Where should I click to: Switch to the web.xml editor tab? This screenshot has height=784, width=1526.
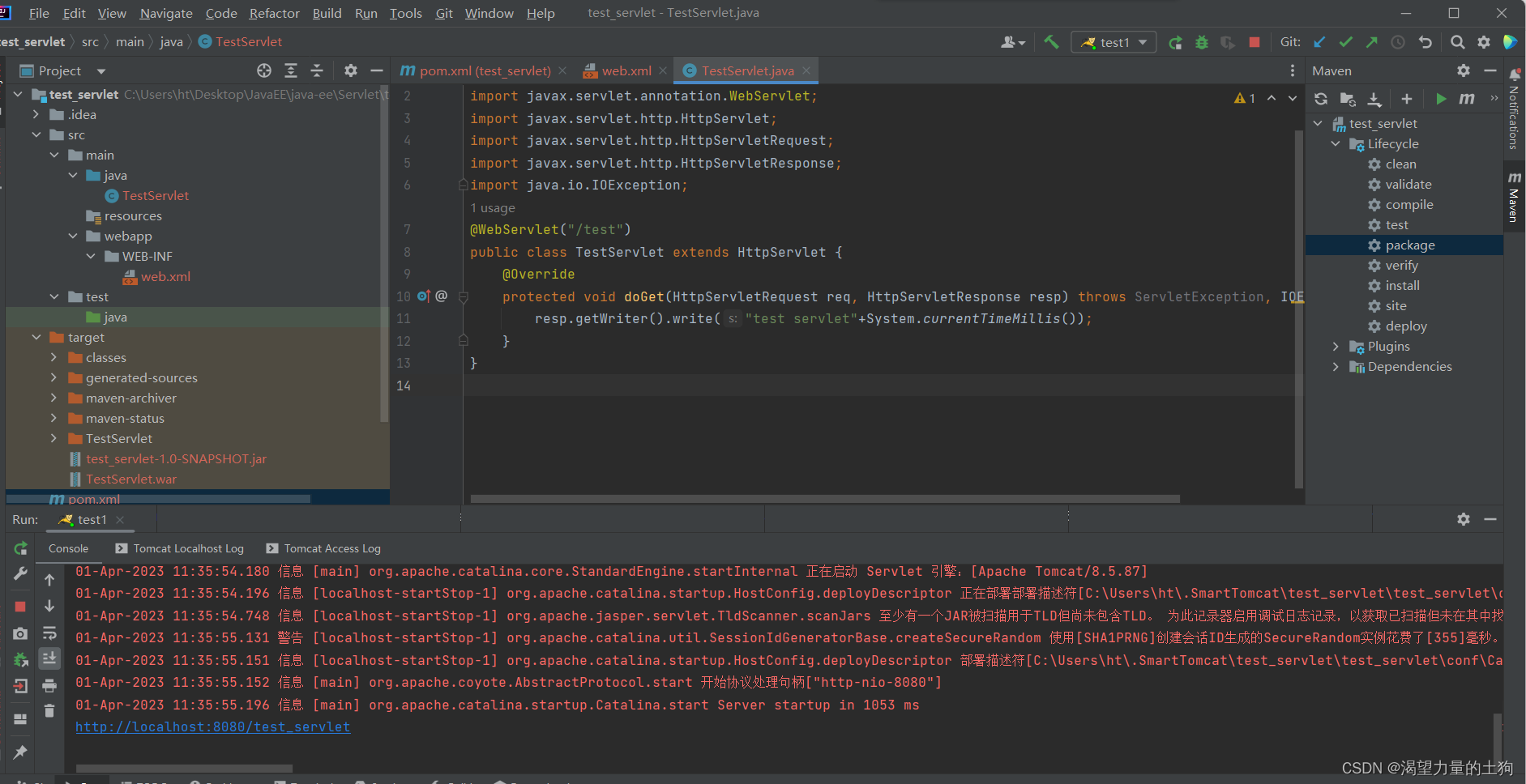click(x=625, y=70)
